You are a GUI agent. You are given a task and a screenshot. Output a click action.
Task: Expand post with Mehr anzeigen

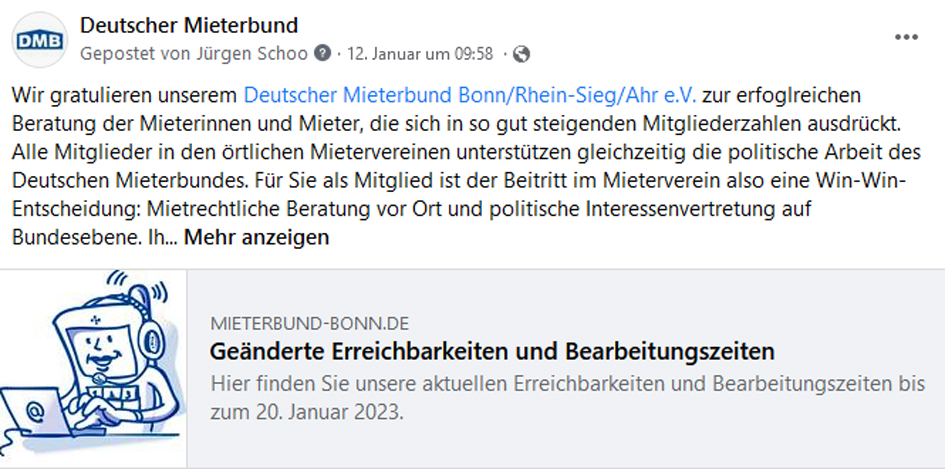[256, 238]
